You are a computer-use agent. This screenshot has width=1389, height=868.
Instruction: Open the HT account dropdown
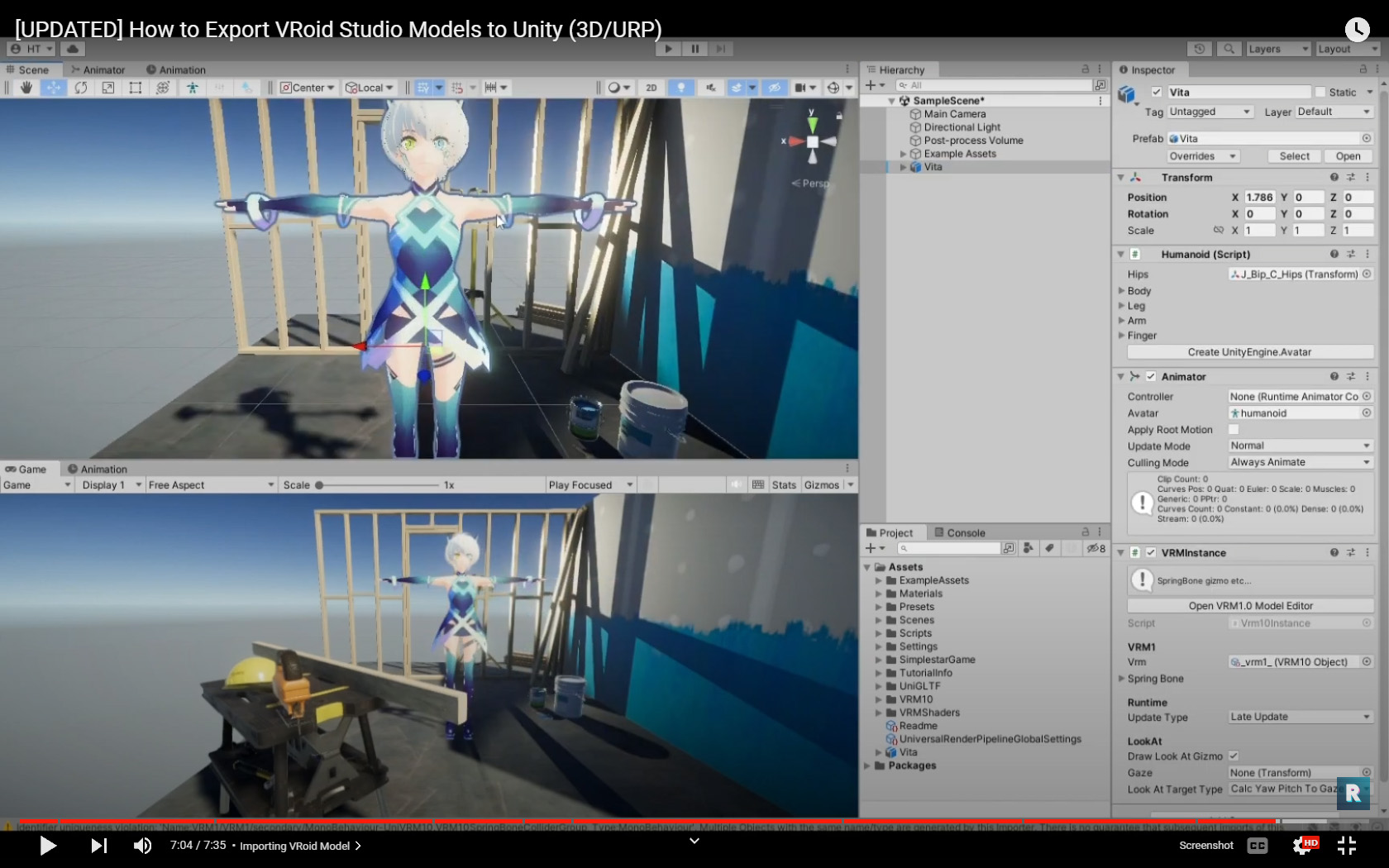tap(32, 49)
